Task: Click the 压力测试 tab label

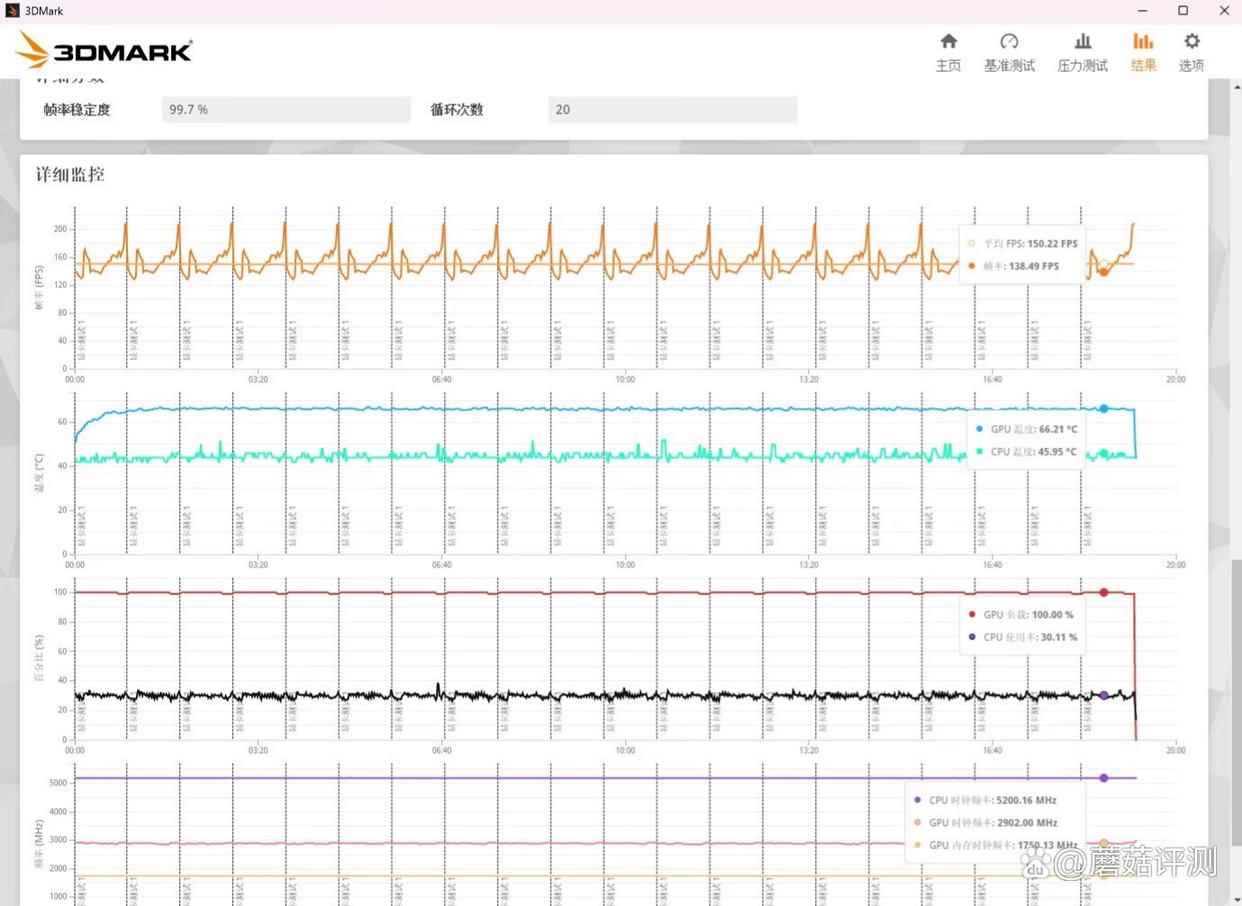Action: pyautogui.click(x=1083, y=66)
